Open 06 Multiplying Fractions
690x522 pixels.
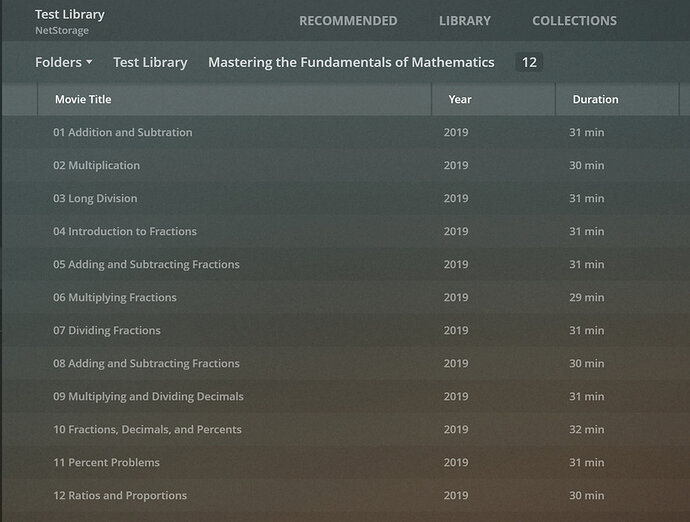[114, 298]
